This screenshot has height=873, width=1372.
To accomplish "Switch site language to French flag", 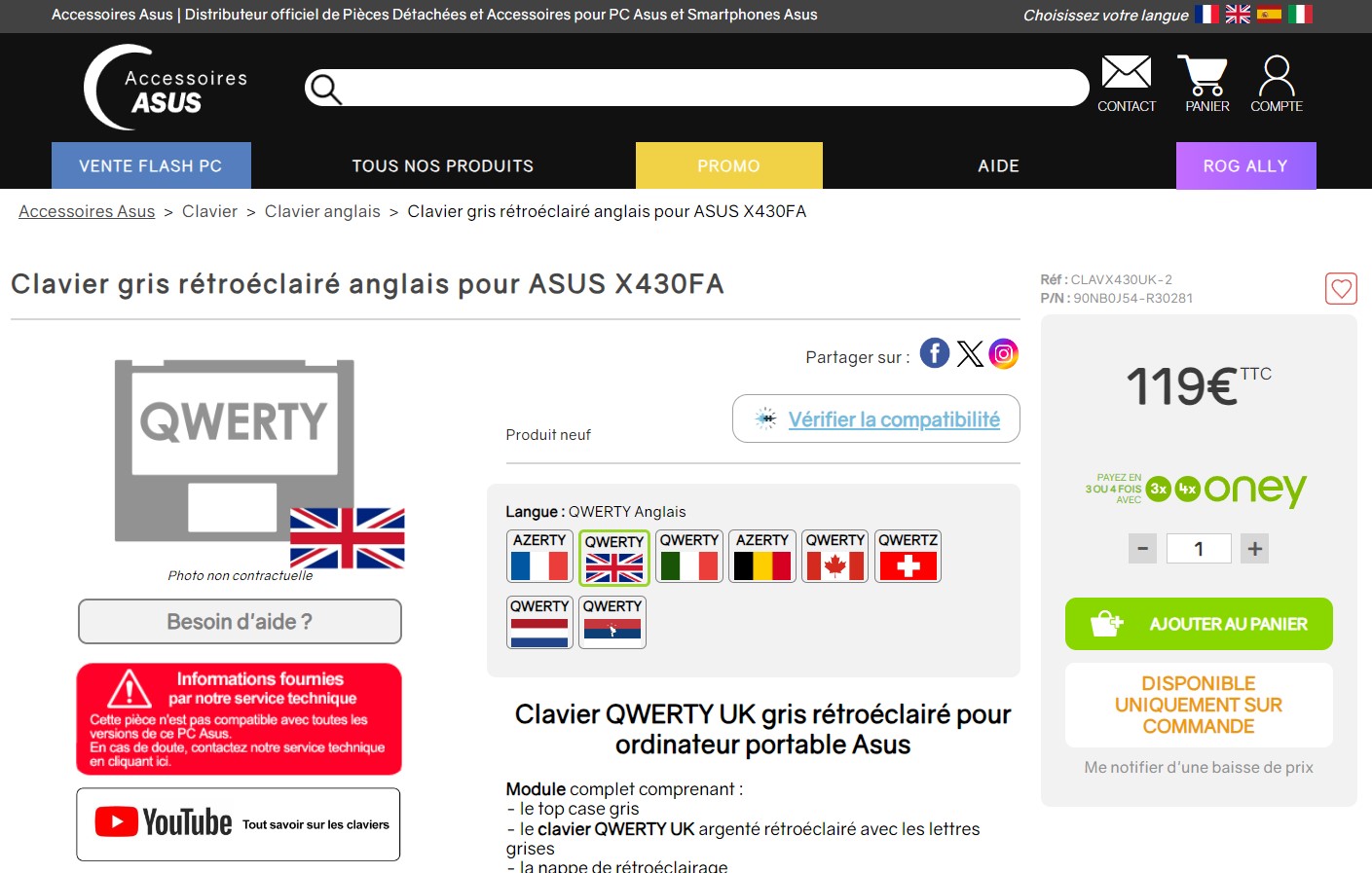I will pos(1206,14).
